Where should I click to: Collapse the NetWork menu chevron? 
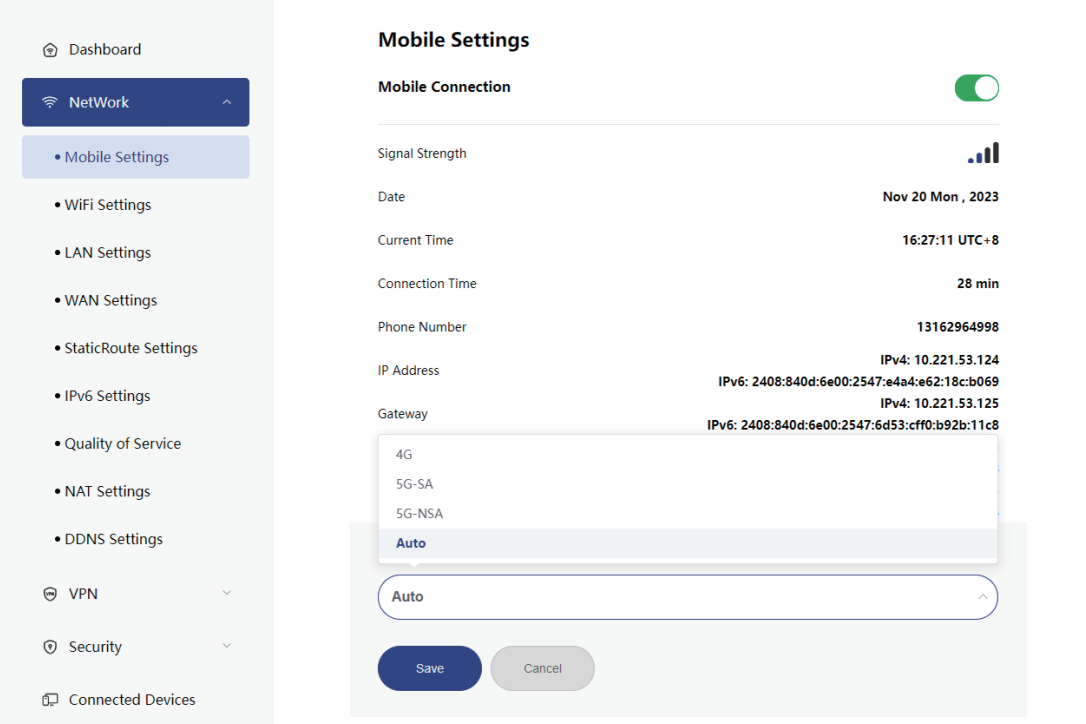(227, 102)
